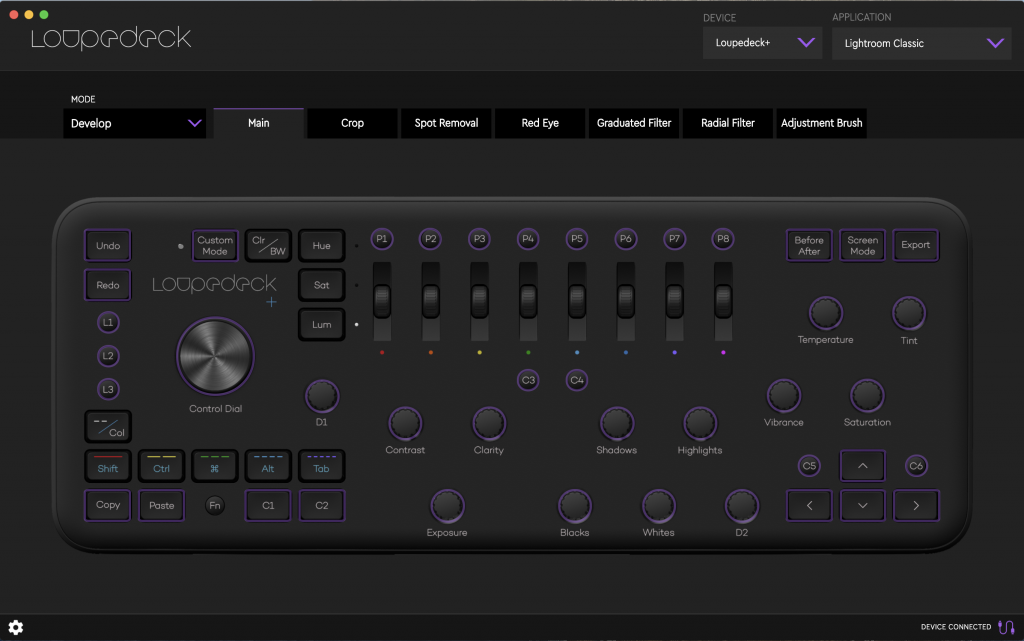Click the C1 key

point(268,505)
